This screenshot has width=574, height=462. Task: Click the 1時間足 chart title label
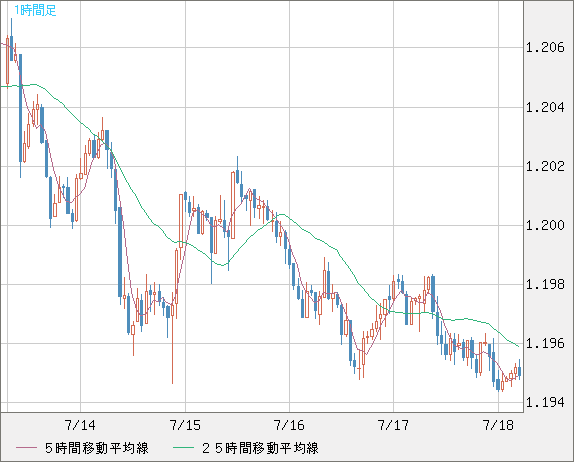pyautogui.click(x=35, y=10)
